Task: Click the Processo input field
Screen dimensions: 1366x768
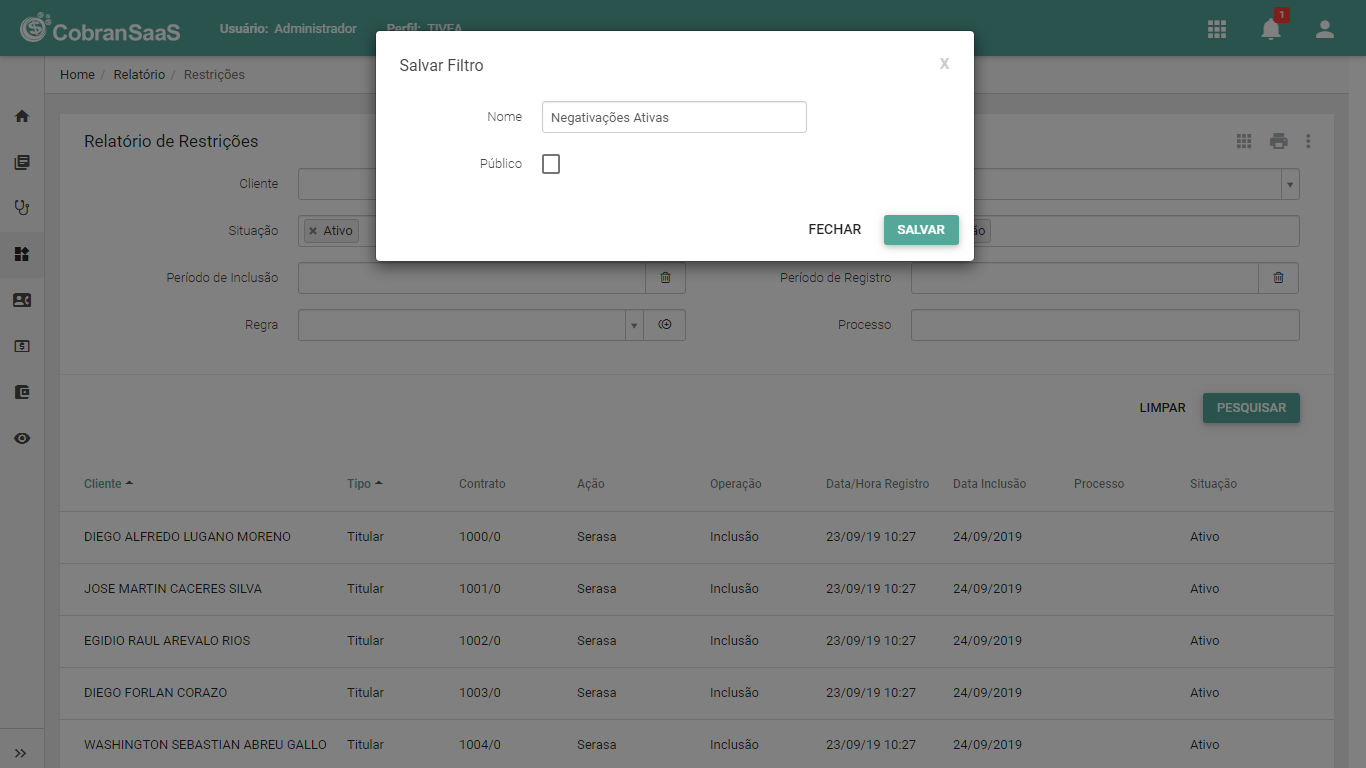Action: 1105,325
